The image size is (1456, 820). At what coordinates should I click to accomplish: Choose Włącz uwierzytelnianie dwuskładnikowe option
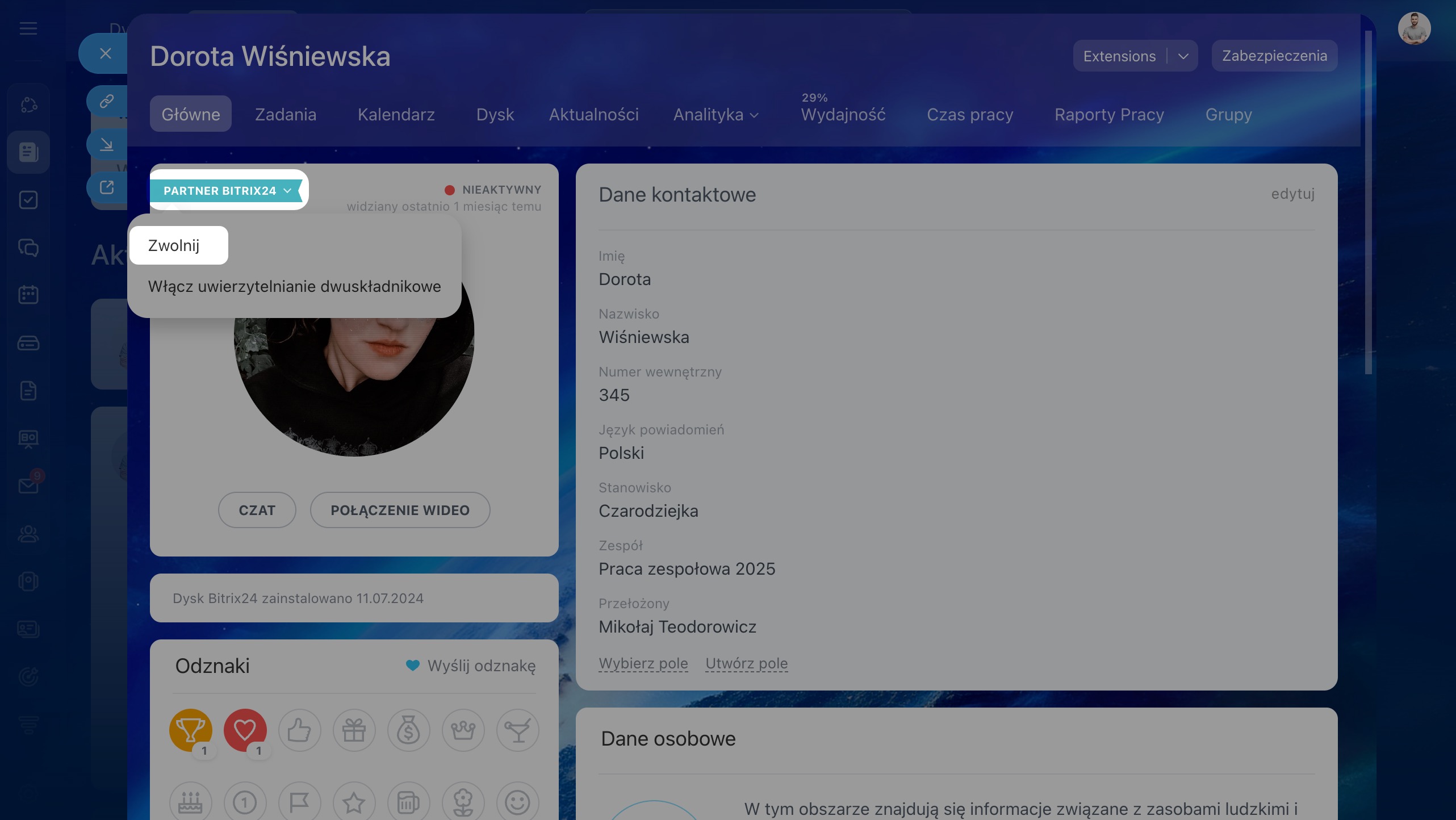[x=294, y=286]
